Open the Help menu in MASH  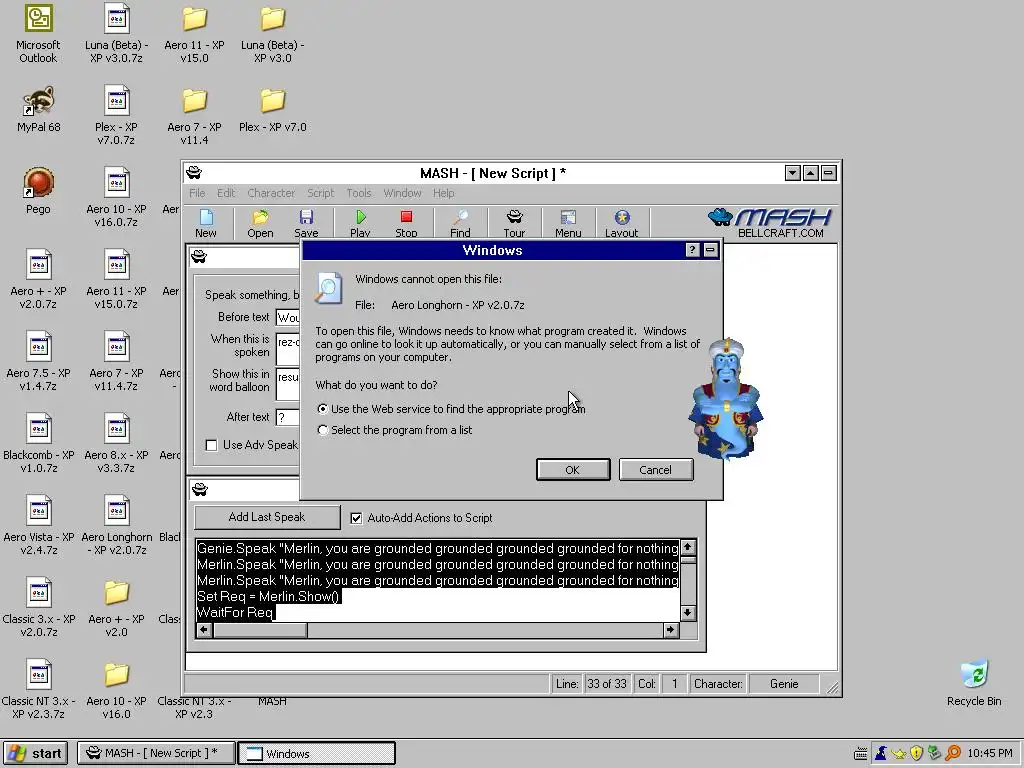point(443,193)
